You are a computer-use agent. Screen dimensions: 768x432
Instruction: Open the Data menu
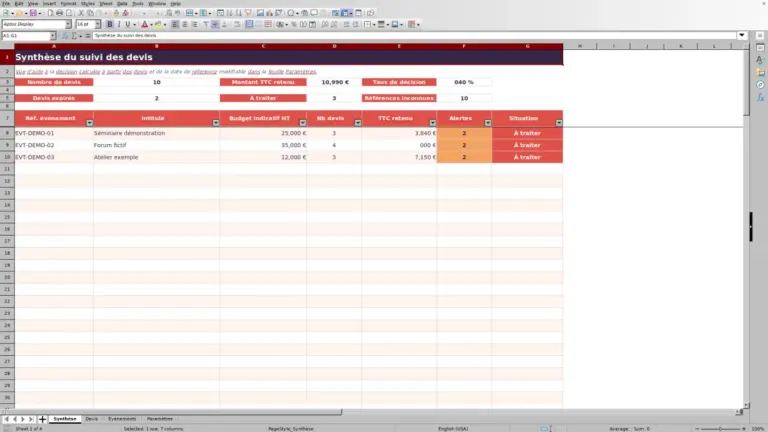tap(122, 3)
